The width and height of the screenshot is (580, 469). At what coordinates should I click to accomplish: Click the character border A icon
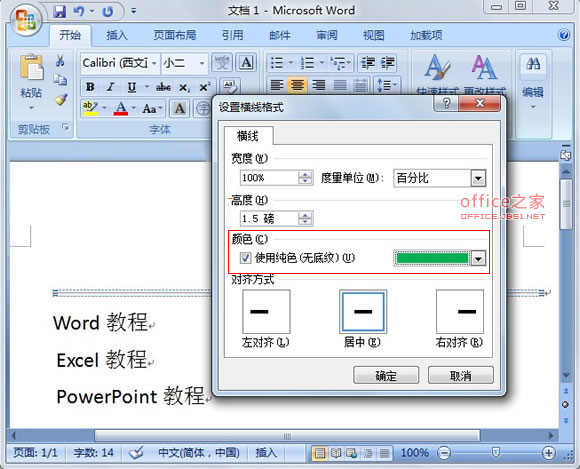click(246, 63)
